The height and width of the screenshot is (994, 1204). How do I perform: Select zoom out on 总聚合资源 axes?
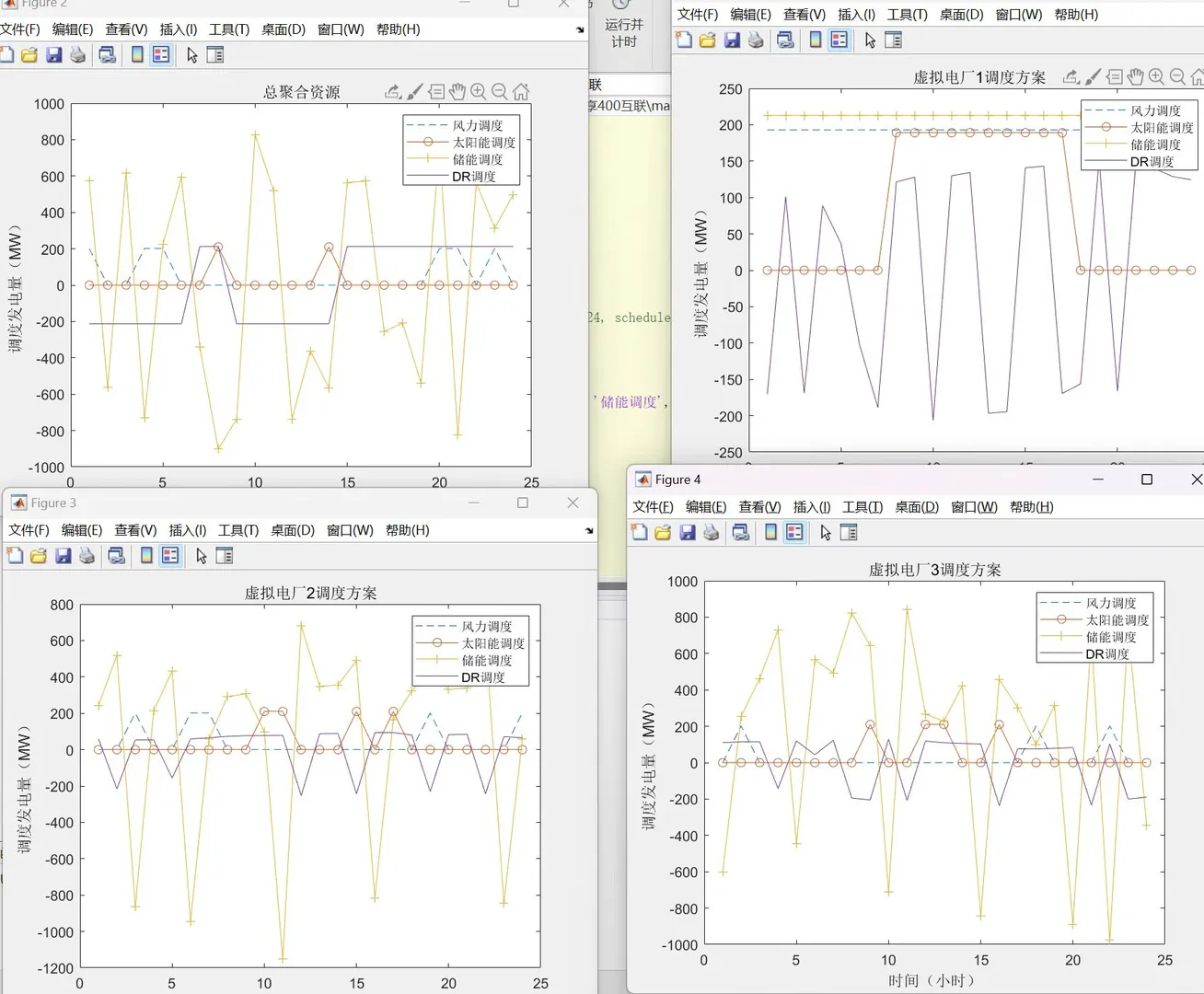[500, 92]
